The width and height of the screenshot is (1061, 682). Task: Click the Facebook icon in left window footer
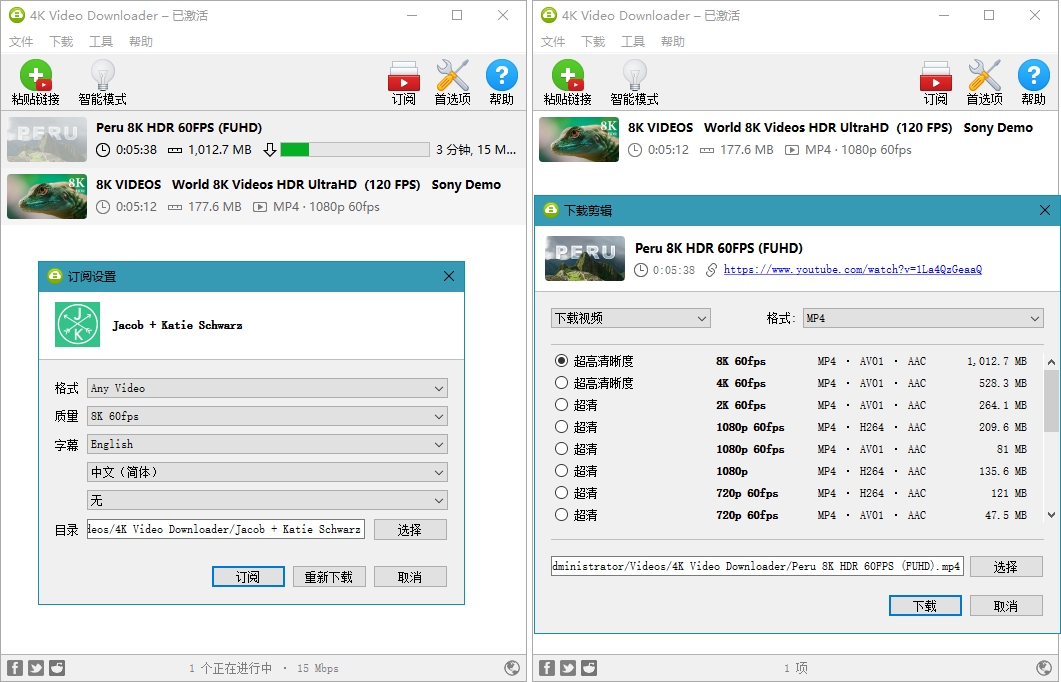tap(15, 668)
